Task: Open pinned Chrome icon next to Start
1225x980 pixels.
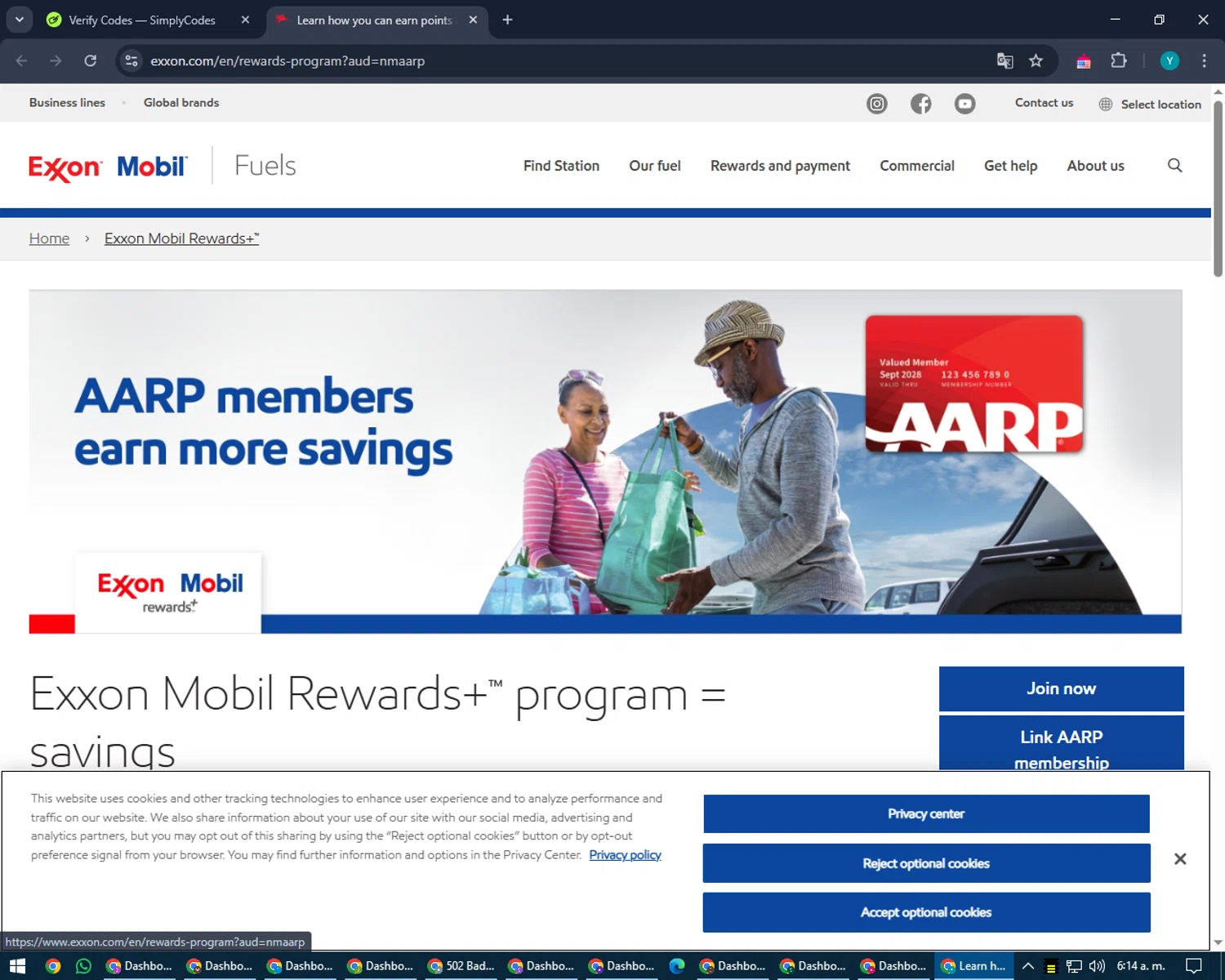Action: pos(53,965)
